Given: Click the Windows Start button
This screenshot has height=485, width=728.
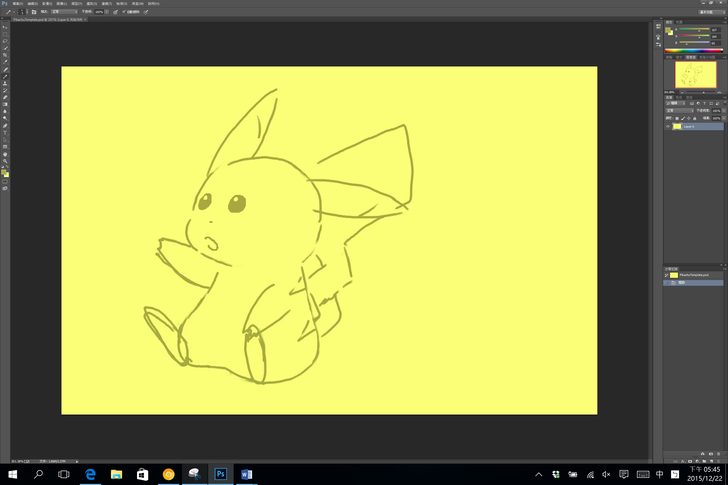Looking at the screenshot, I should (13, 474).
